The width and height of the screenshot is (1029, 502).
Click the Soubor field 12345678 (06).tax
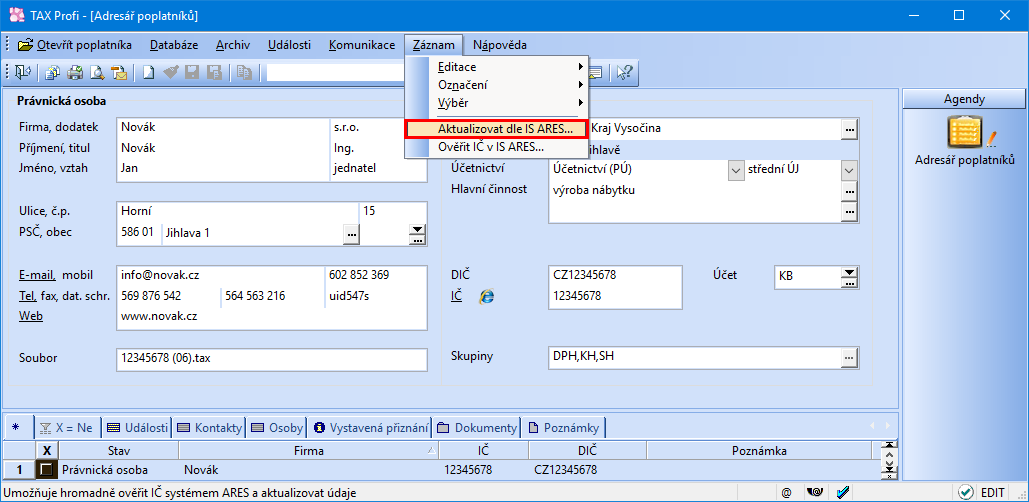pos(272,358)
